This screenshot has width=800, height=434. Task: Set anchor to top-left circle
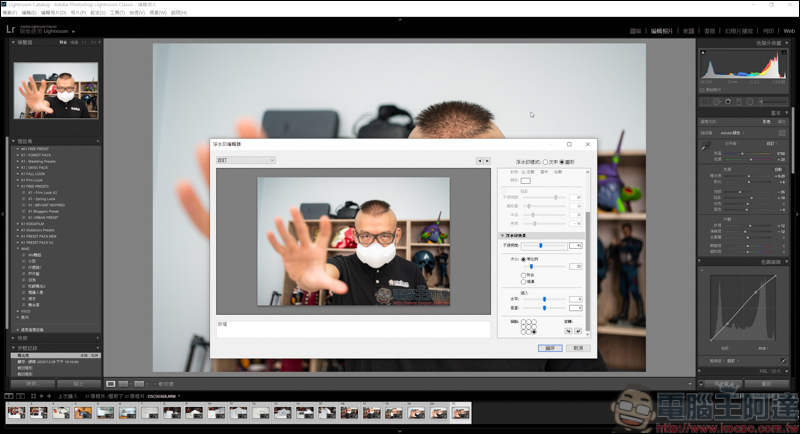[523, 322]
